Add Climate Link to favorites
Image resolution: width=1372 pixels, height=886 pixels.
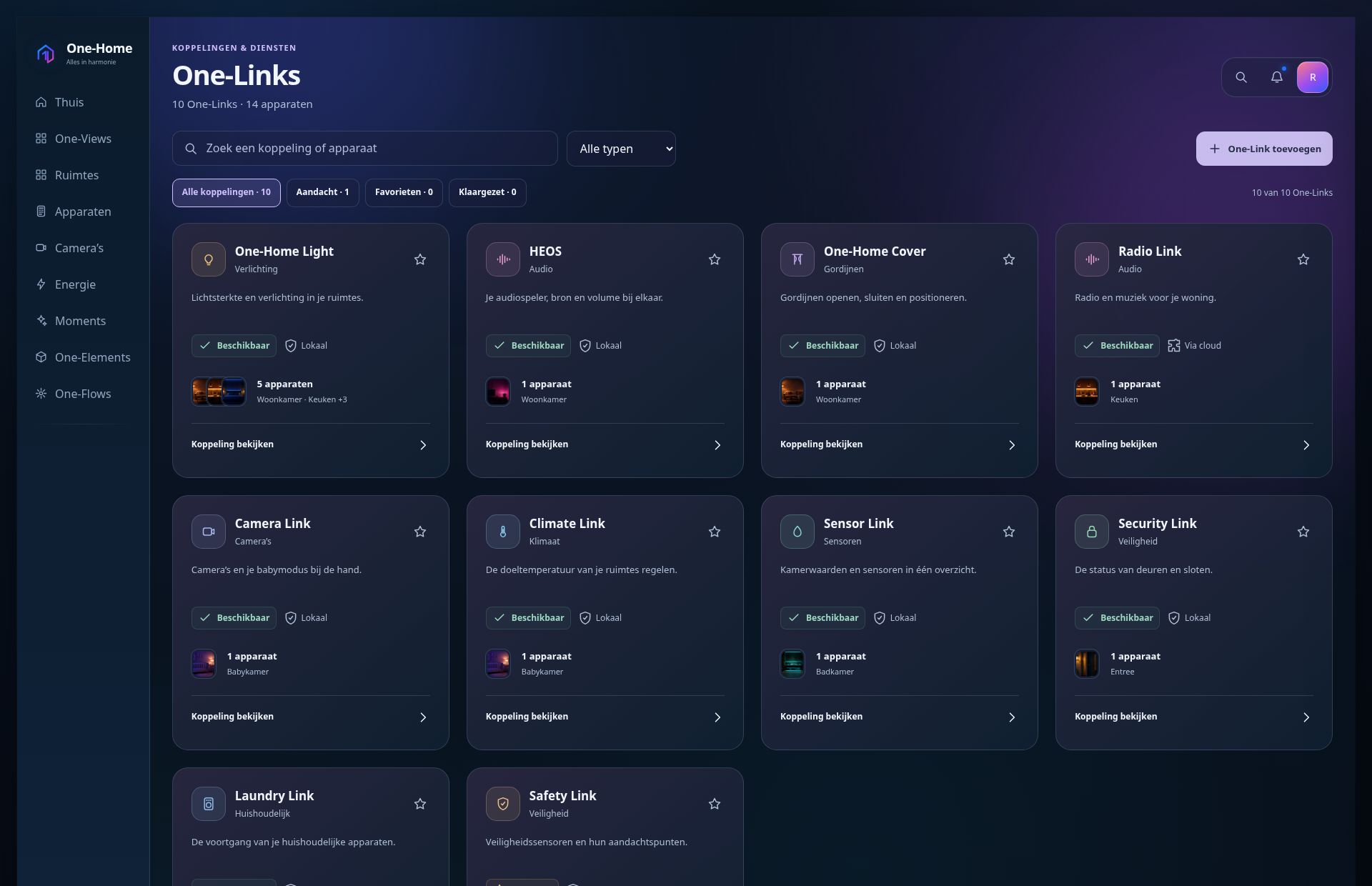pos(715,532)
